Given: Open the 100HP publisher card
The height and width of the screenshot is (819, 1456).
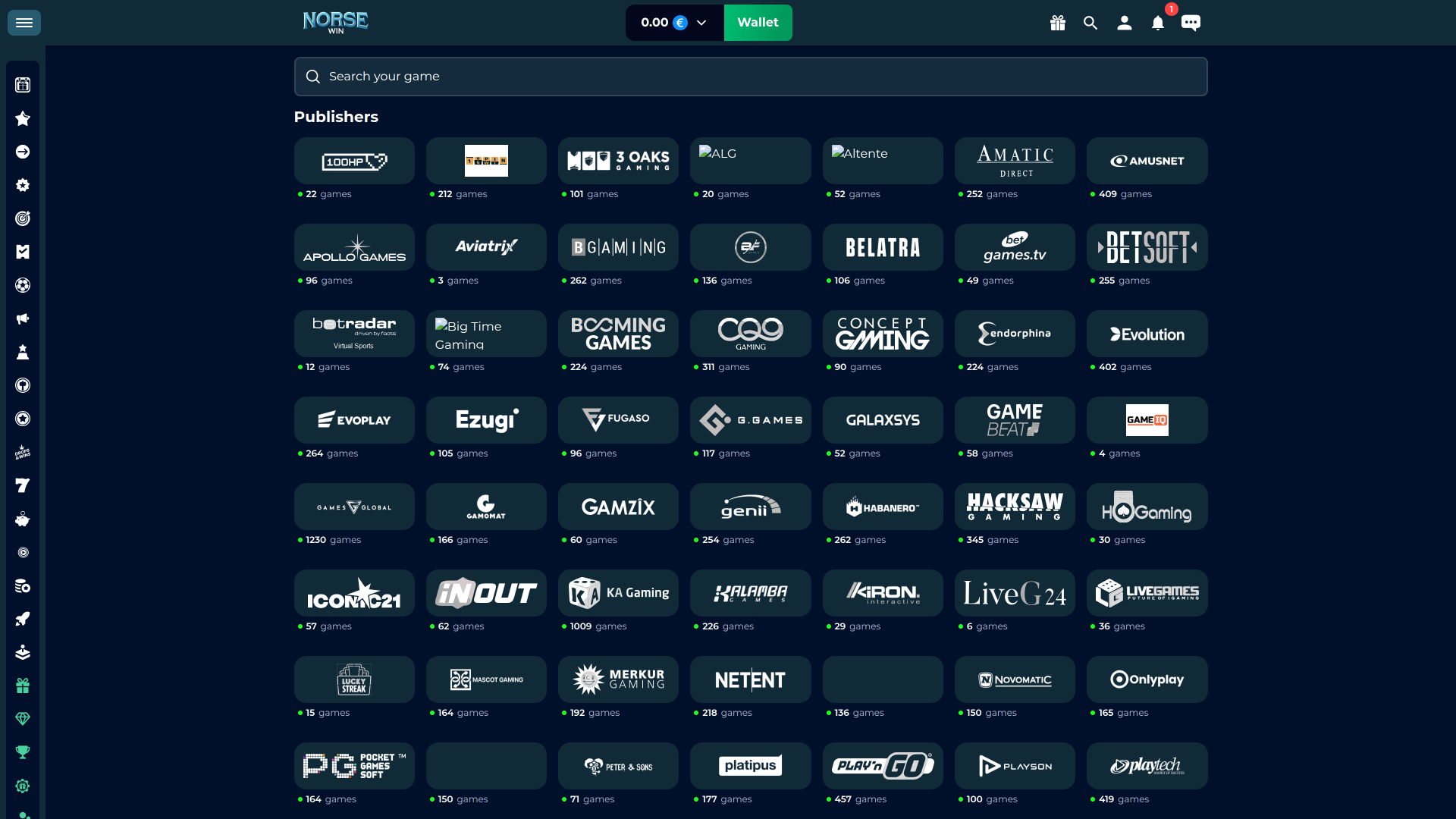Looking at the screenshot, I should click(x=354, y=161).
